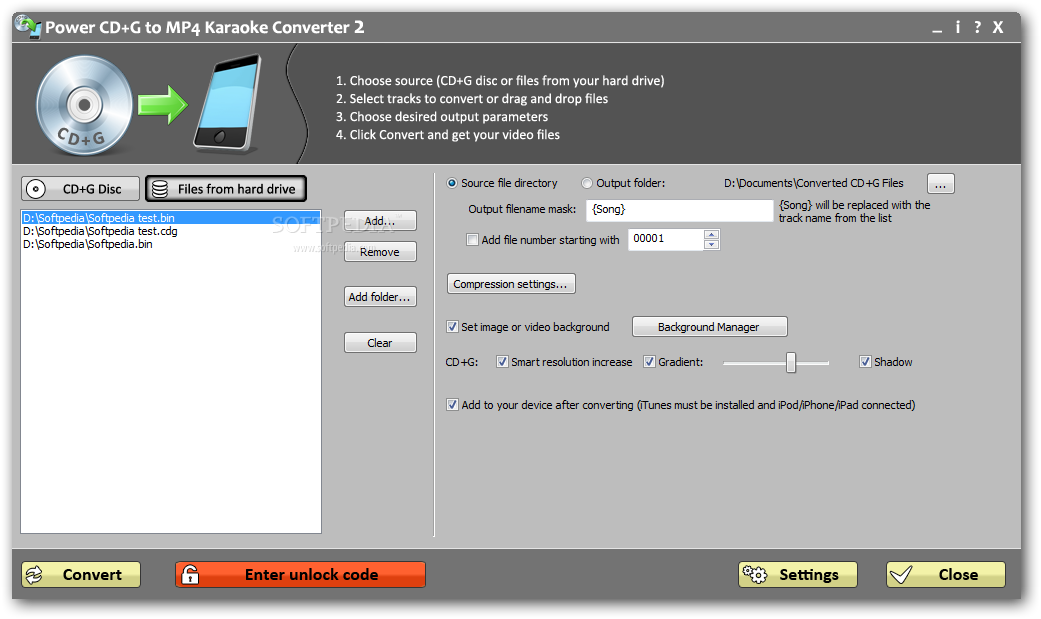This screenshot has width=1041, height=619.
Task: Click the Remove button
Action: pos(380,252)
